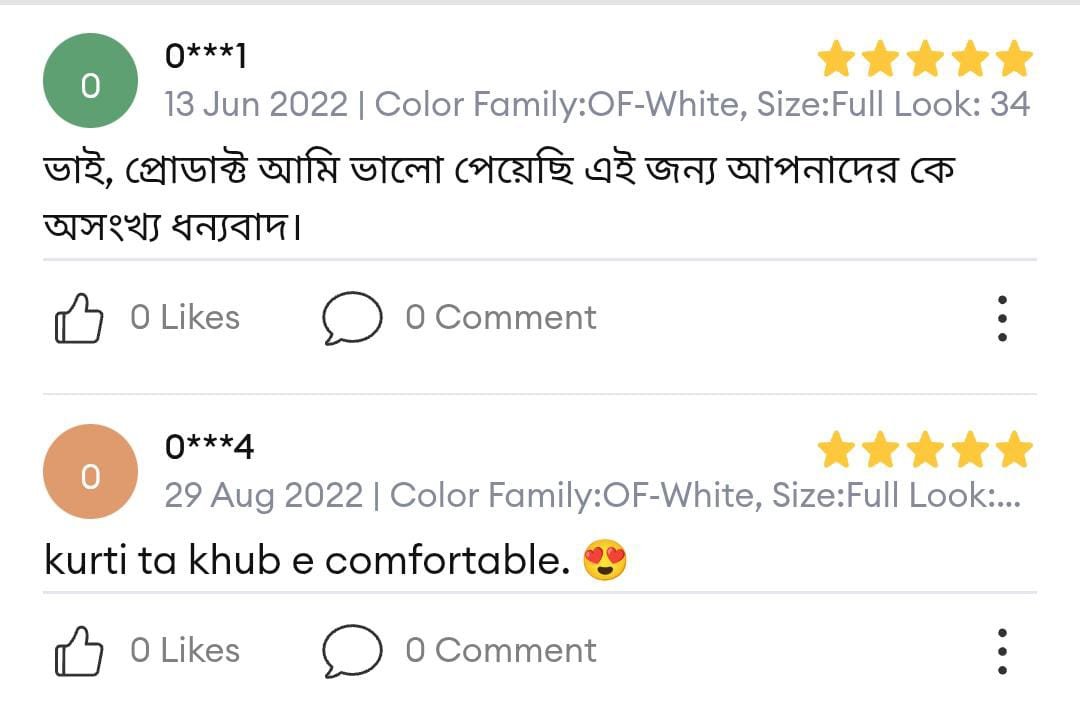Open the three-dot menu for the 0***1 review
Image resolution: width=1080 pixels, height=726 pixels.
1002,319
